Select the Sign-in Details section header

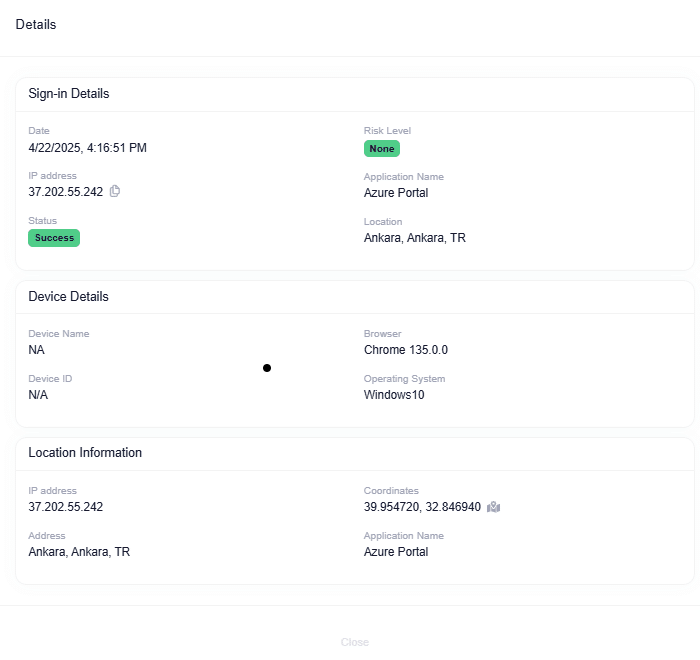click(69, 94)
